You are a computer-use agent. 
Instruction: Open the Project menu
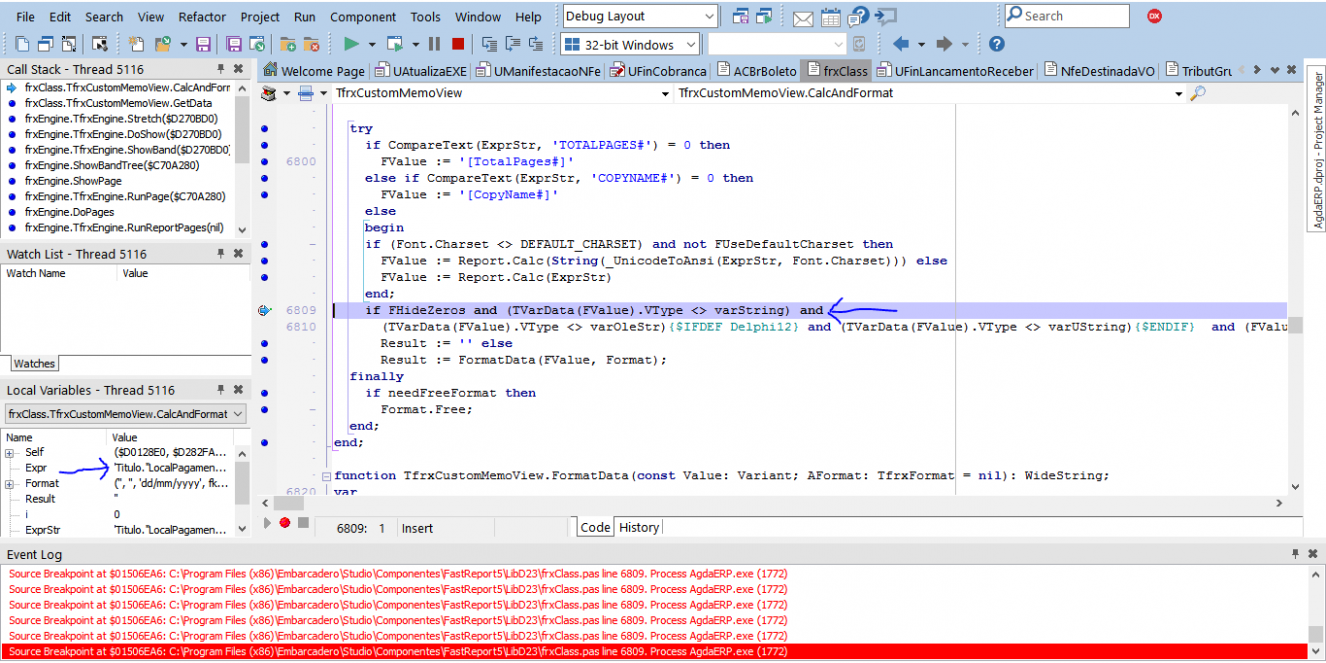pos(260,17)
